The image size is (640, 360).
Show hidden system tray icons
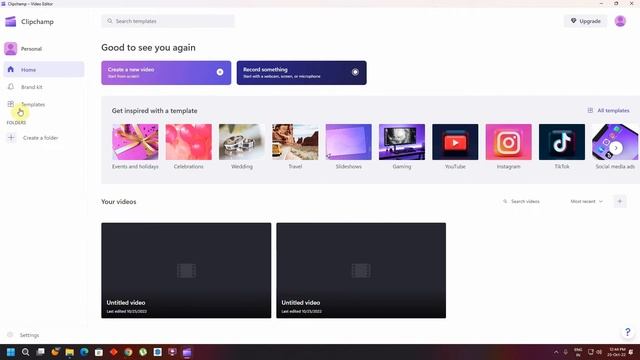[x=556, y=352]
